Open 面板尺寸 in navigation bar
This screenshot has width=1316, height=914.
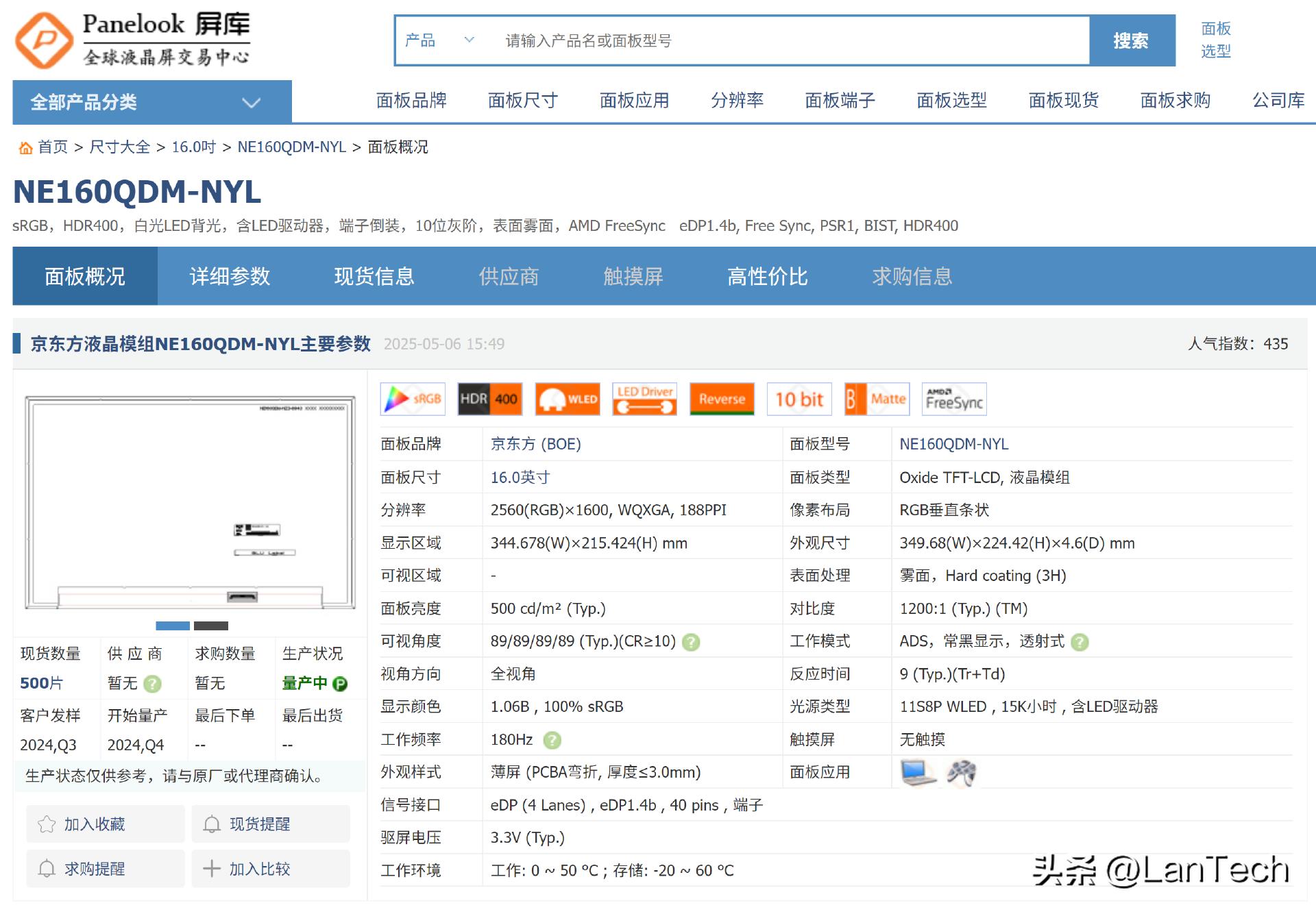pos(523,101)
